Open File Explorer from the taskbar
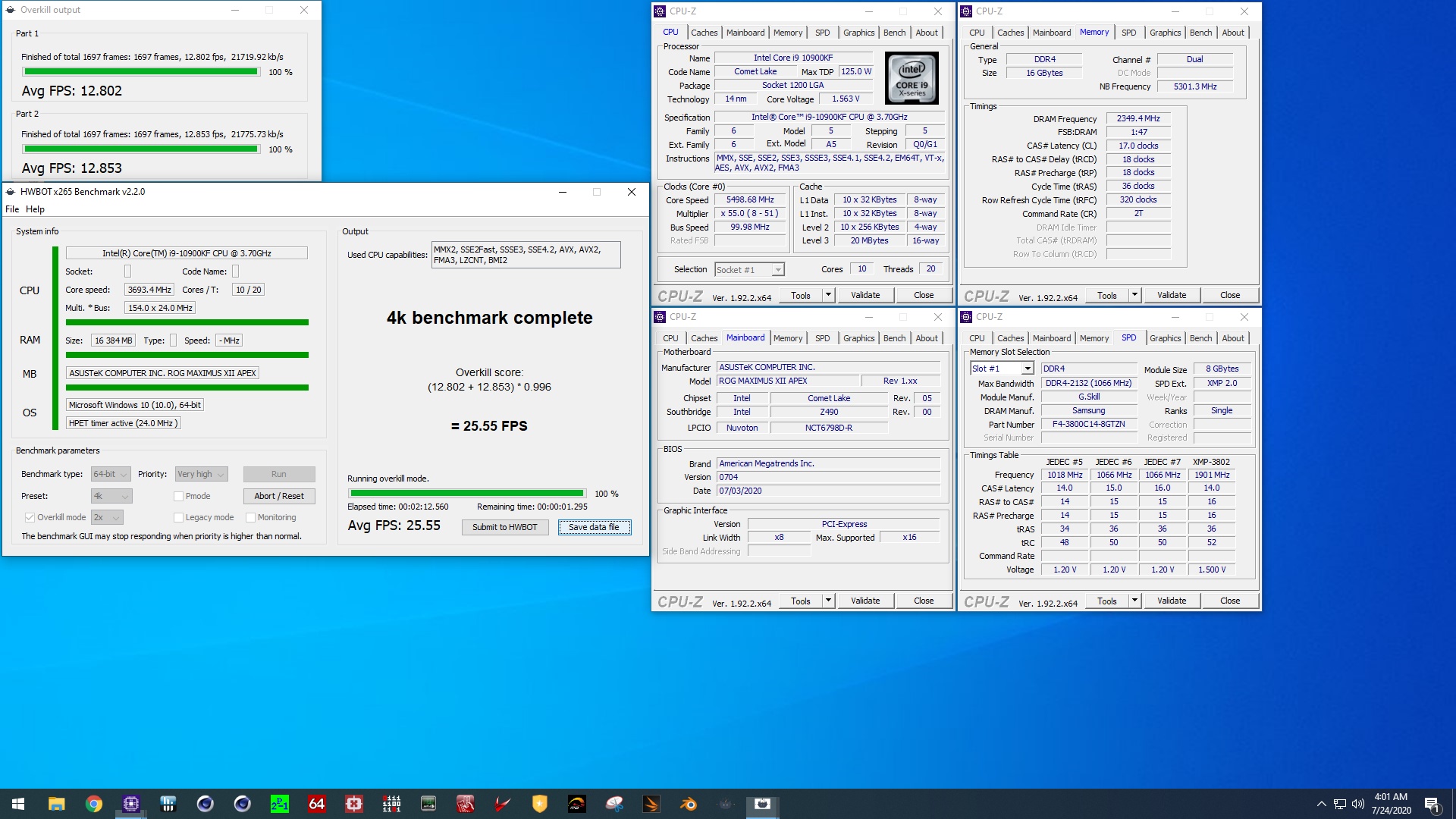The image size is (1456, 819). click(56, 804)
